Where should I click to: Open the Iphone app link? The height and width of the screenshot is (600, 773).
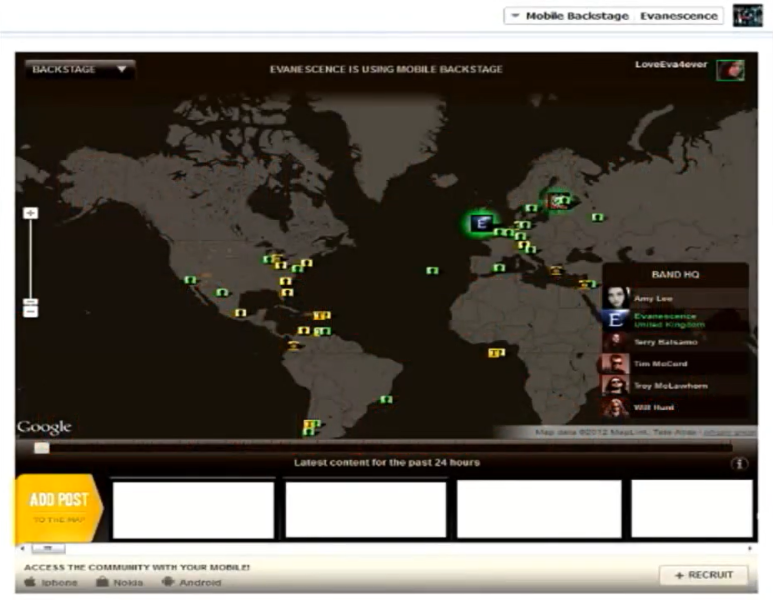[51, 582]
